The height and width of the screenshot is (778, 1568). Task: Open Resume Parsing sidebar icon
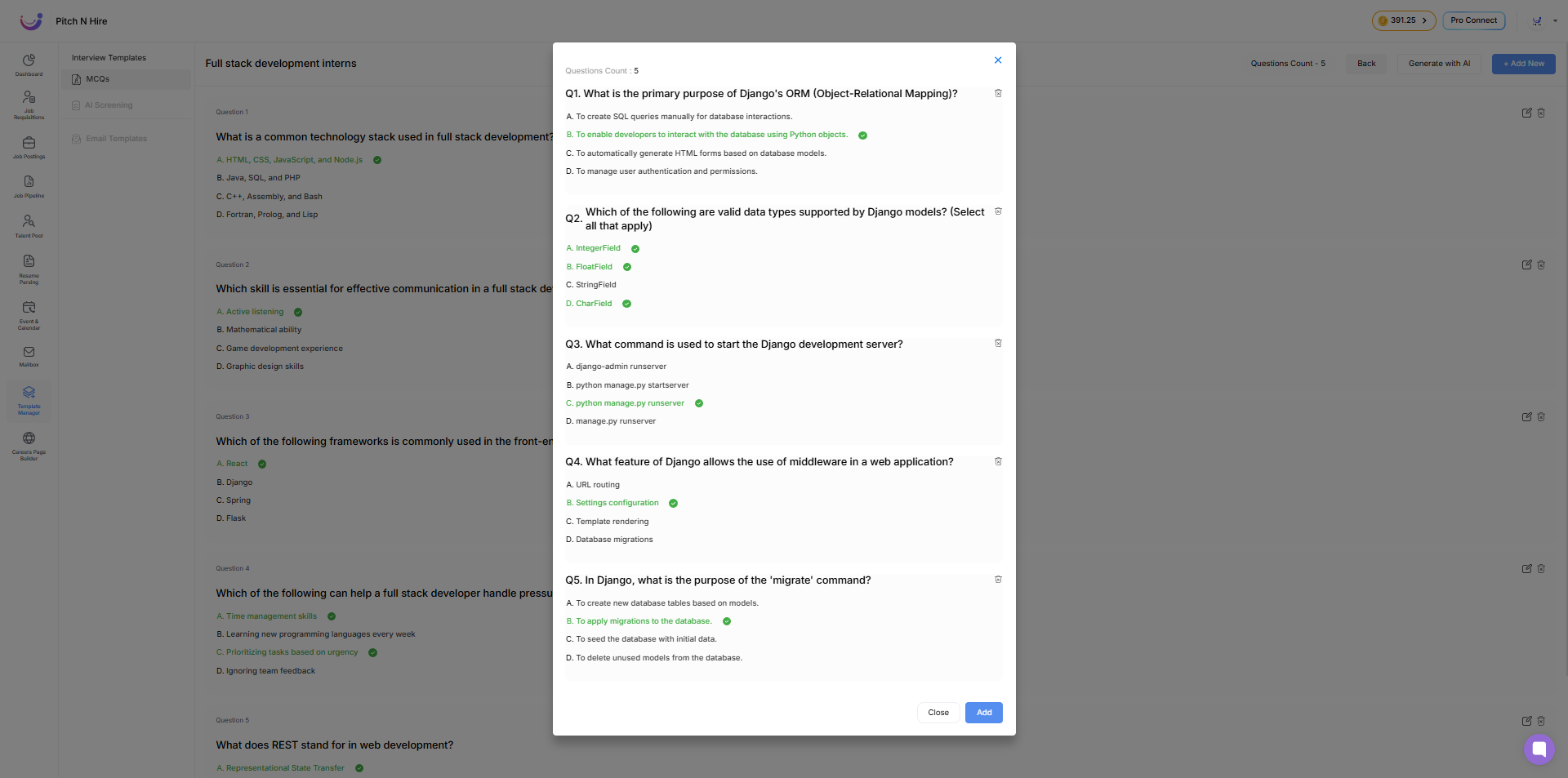pyautogui.click(x=29, y=269)
